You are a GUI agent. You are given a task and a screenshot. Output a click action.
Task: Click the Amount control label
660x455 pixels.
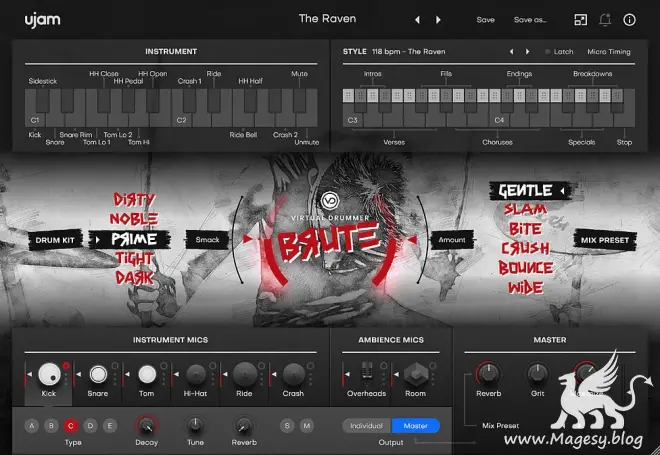(x=452, y=240)
